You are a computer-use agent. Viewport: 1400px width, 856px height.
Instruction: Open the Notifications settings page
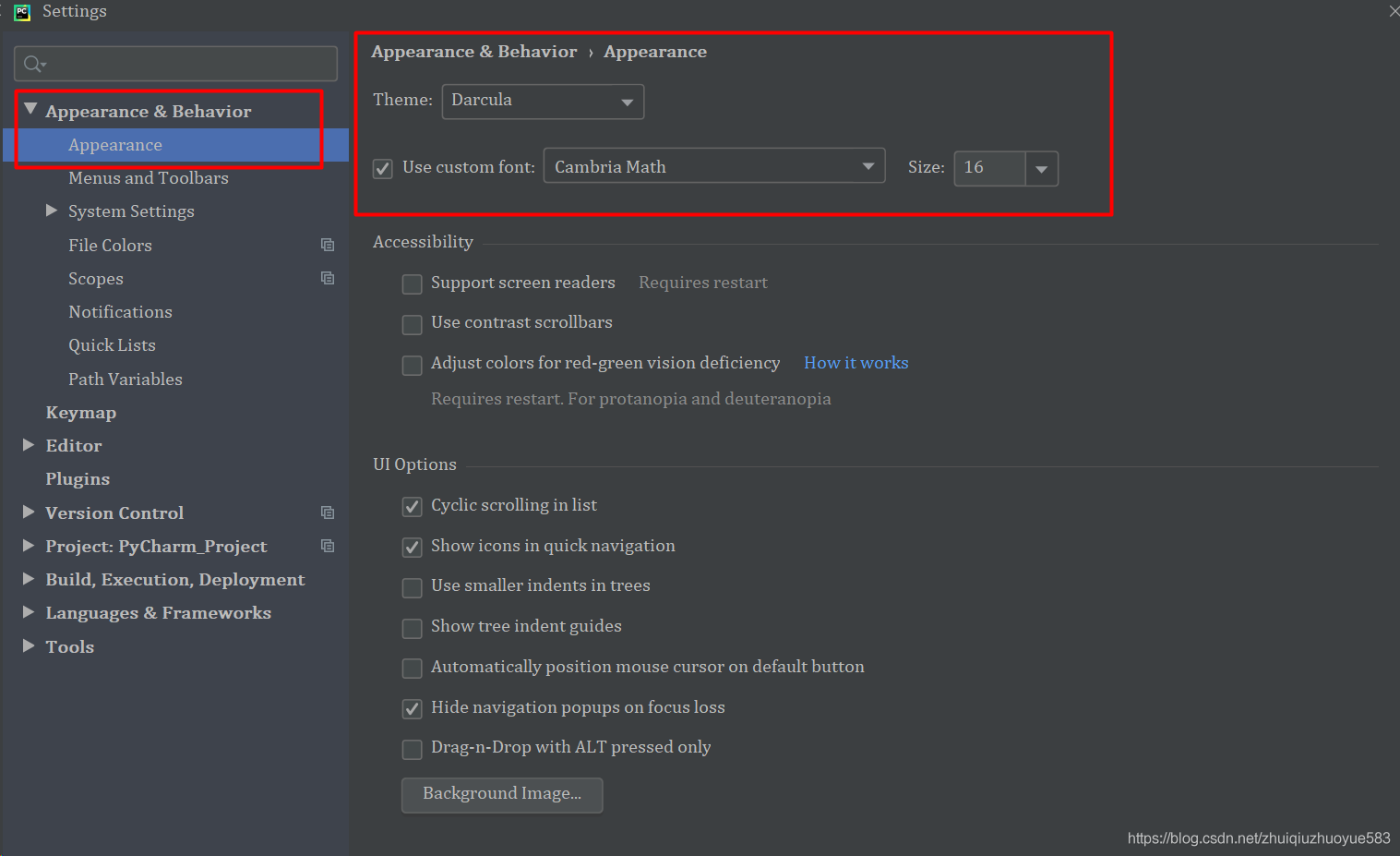tap(120, 311)
